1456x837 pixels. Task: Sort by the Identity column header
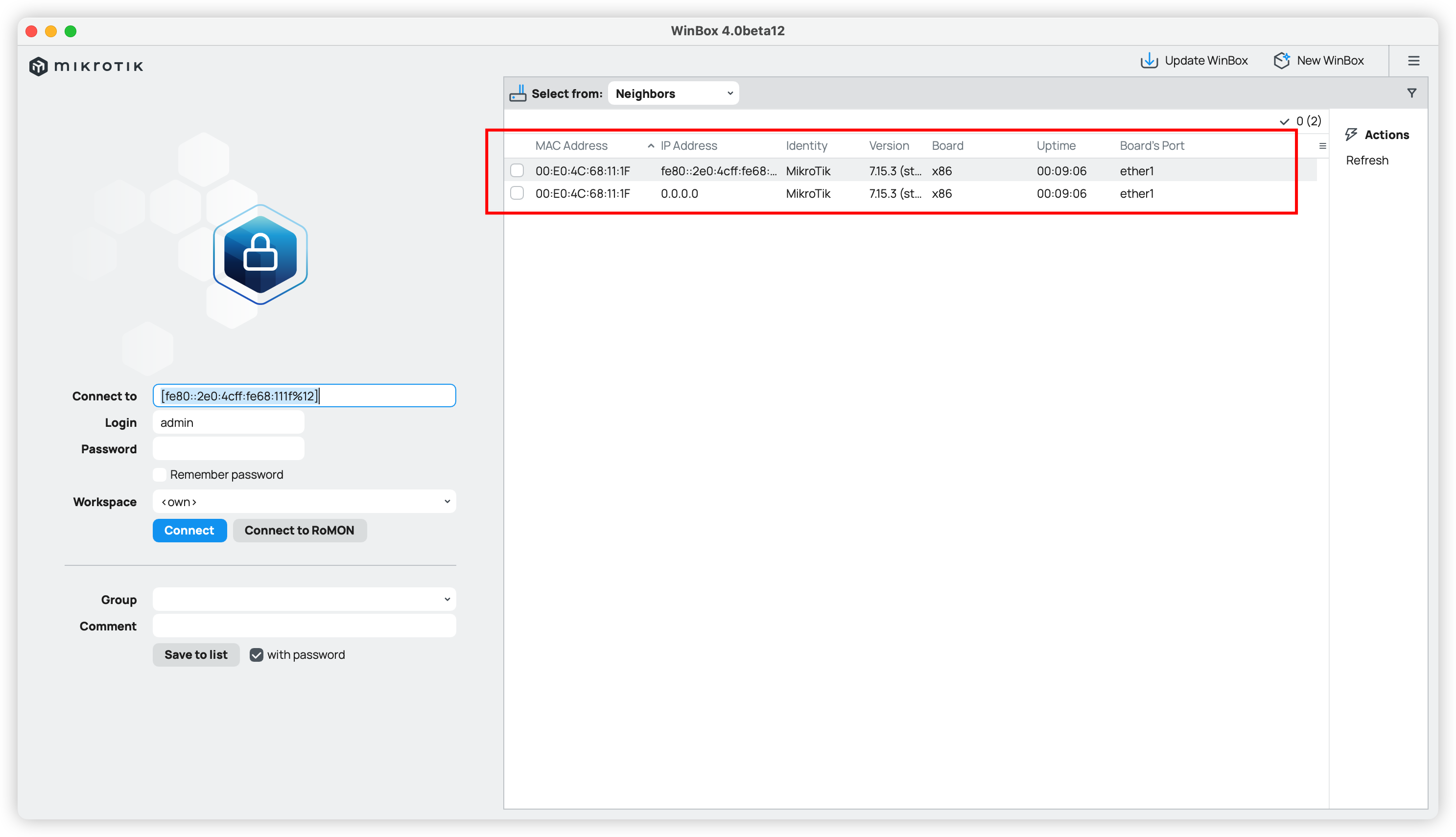pyautogui.click(x=806, y=145)
